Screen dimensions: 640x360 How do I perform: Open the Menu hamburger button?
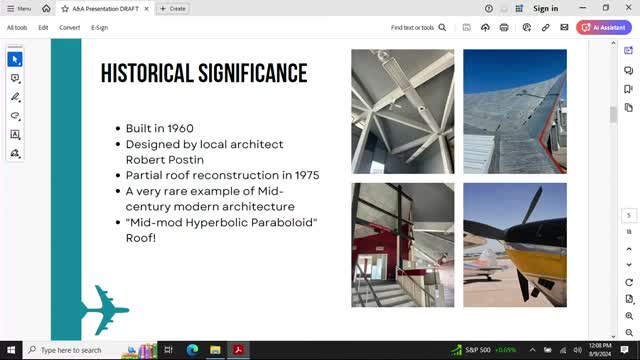(x=19, y=9)
